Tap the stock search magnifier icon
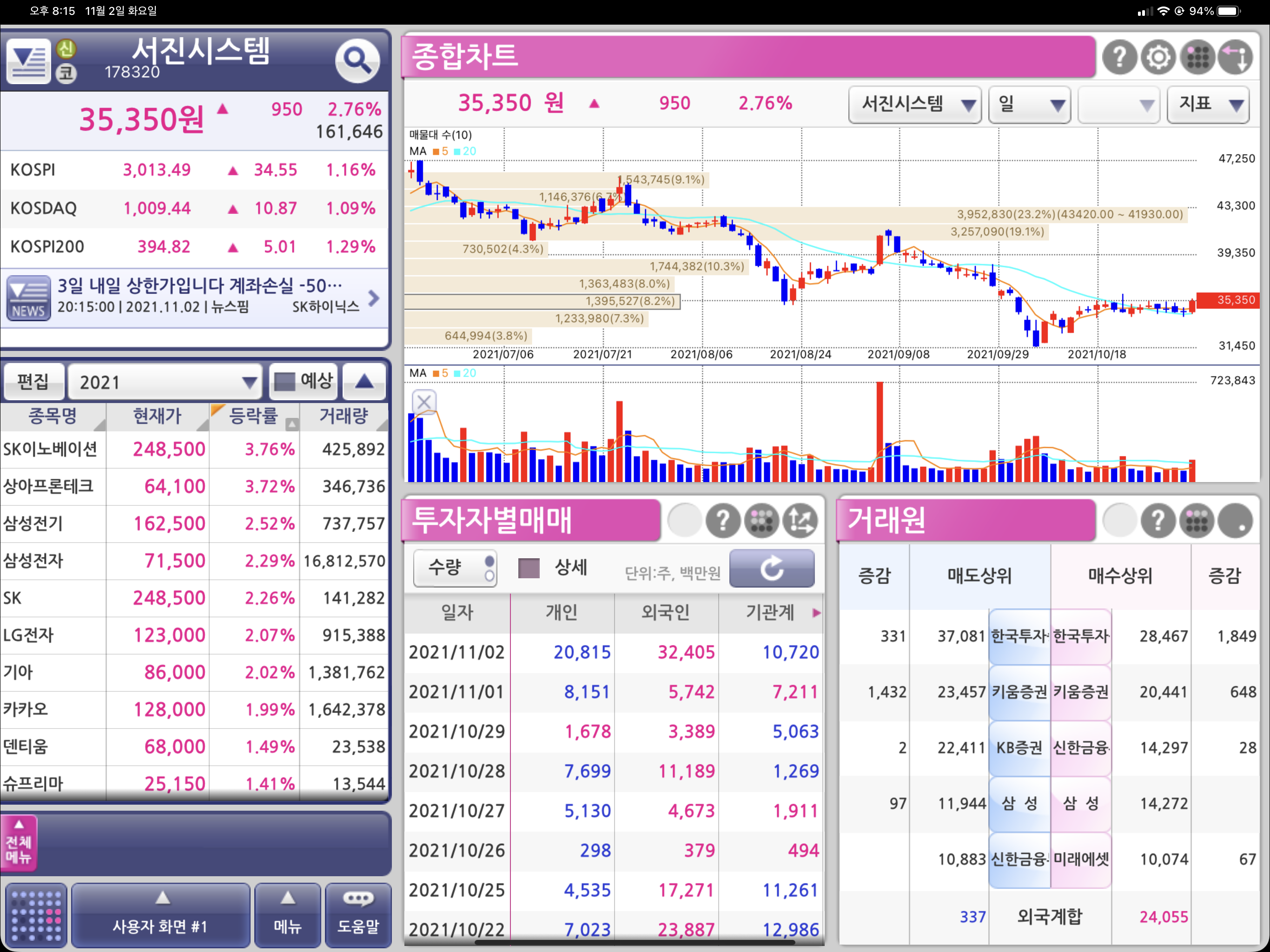Viewport: 1270px width, 952px height. [357, 60]
